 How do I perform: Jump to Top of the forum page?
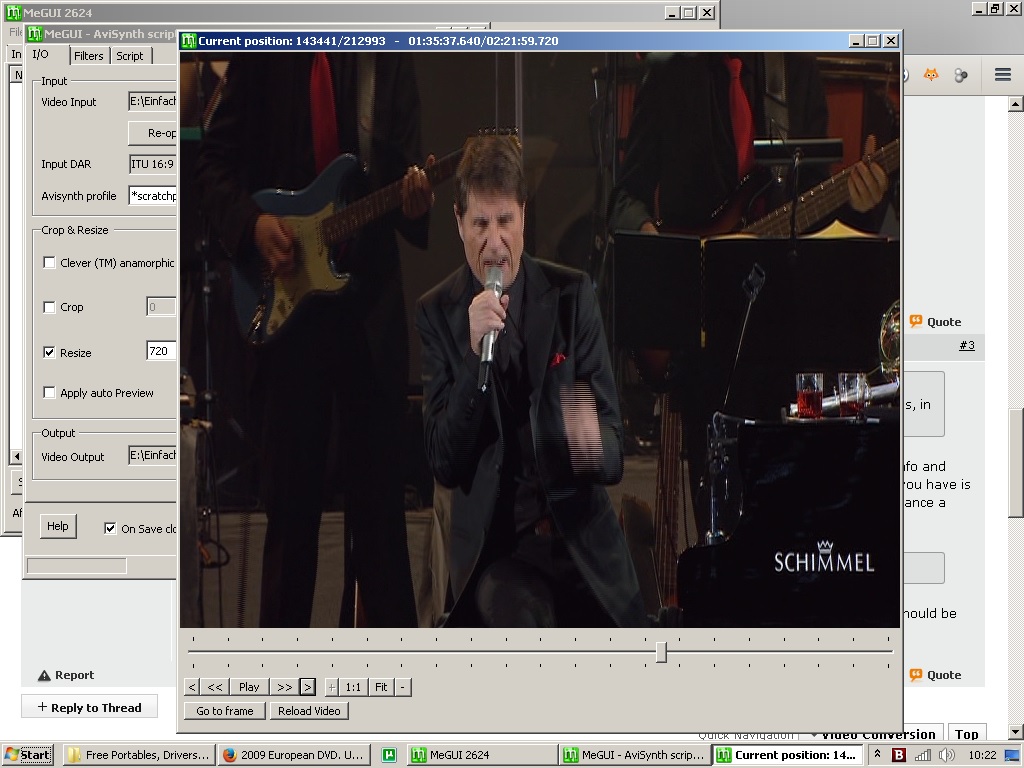click(967, 734)
